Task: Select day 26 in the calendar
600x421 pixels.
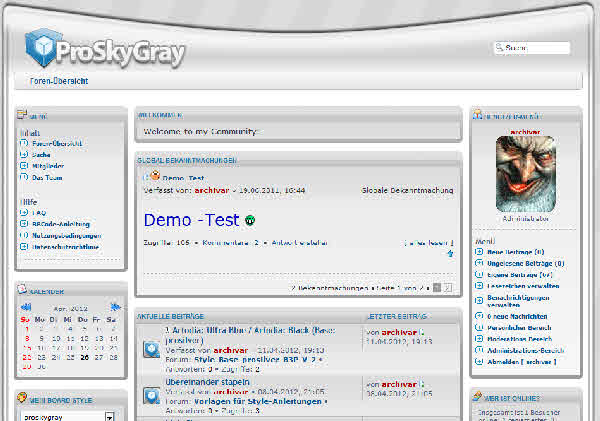Action: pos(85,357)
